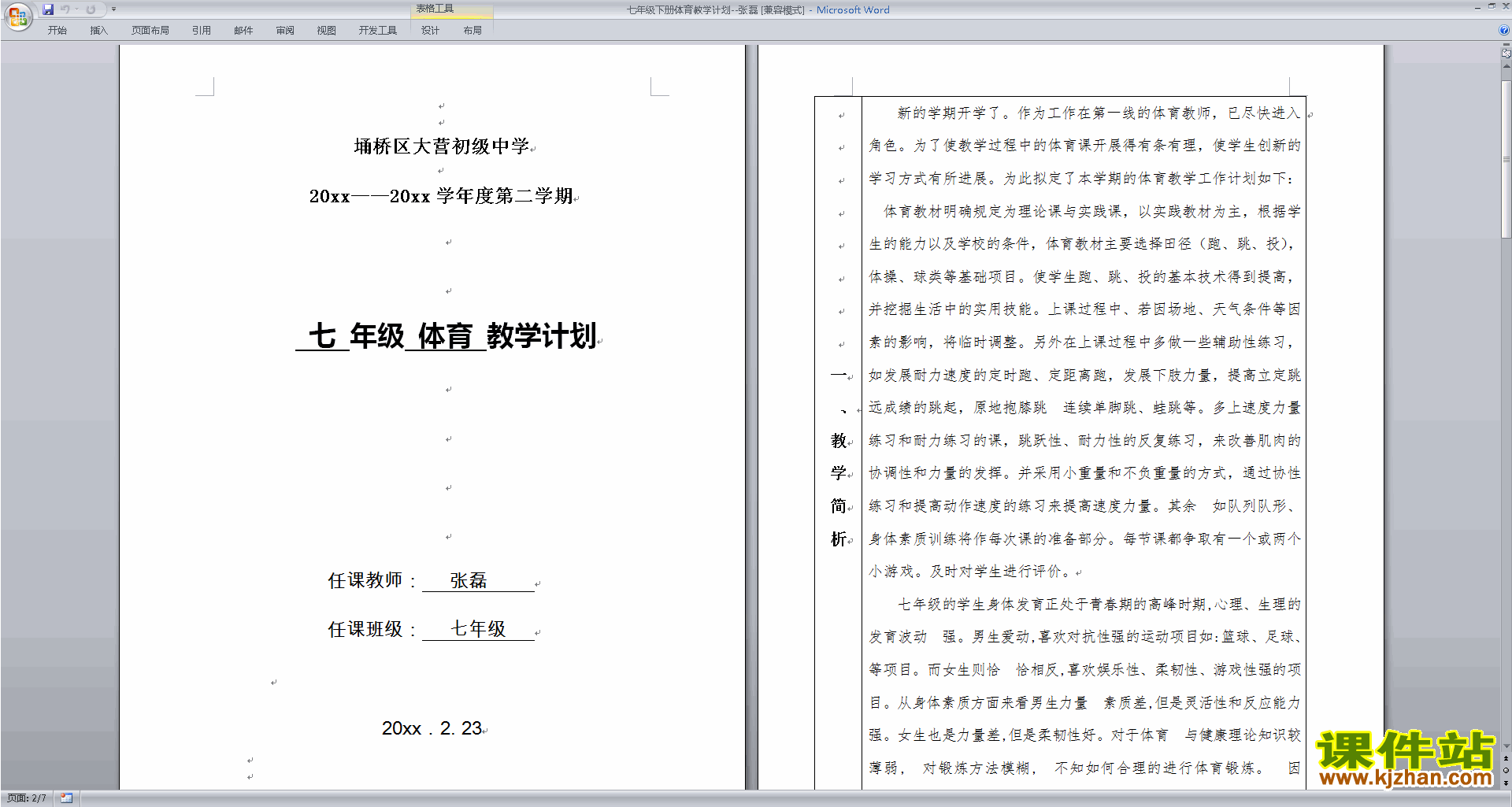The height and width of the screenshot is (807, 1512).
Task: Go to the 开发工具 ribbon tab
Action: click(x=378, y=30)
